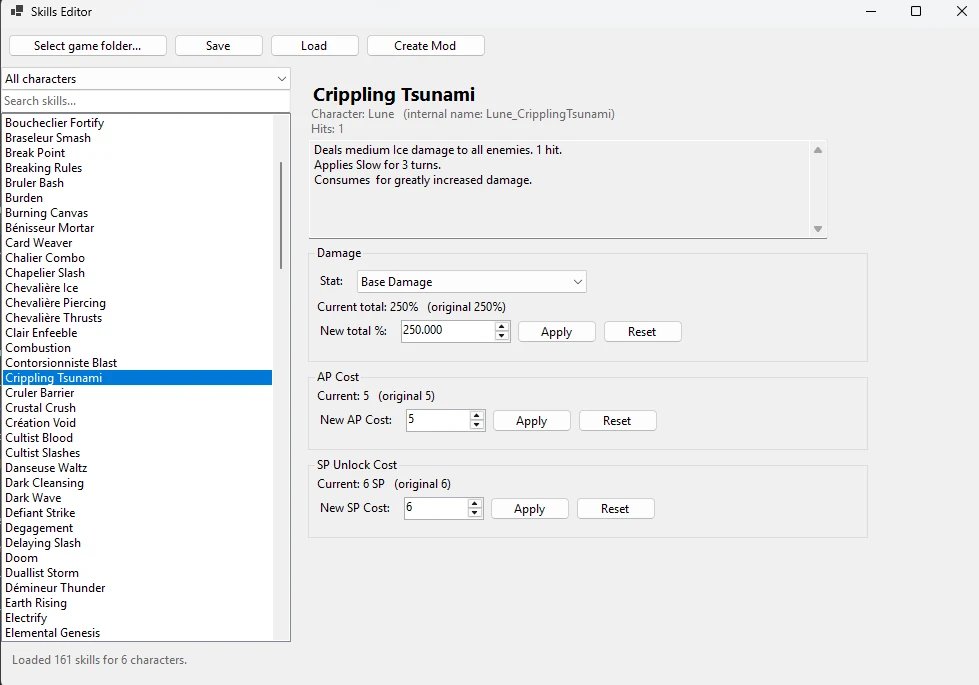
Task: Click the New AP Cost input field
Action: click(x=438, y=420)
